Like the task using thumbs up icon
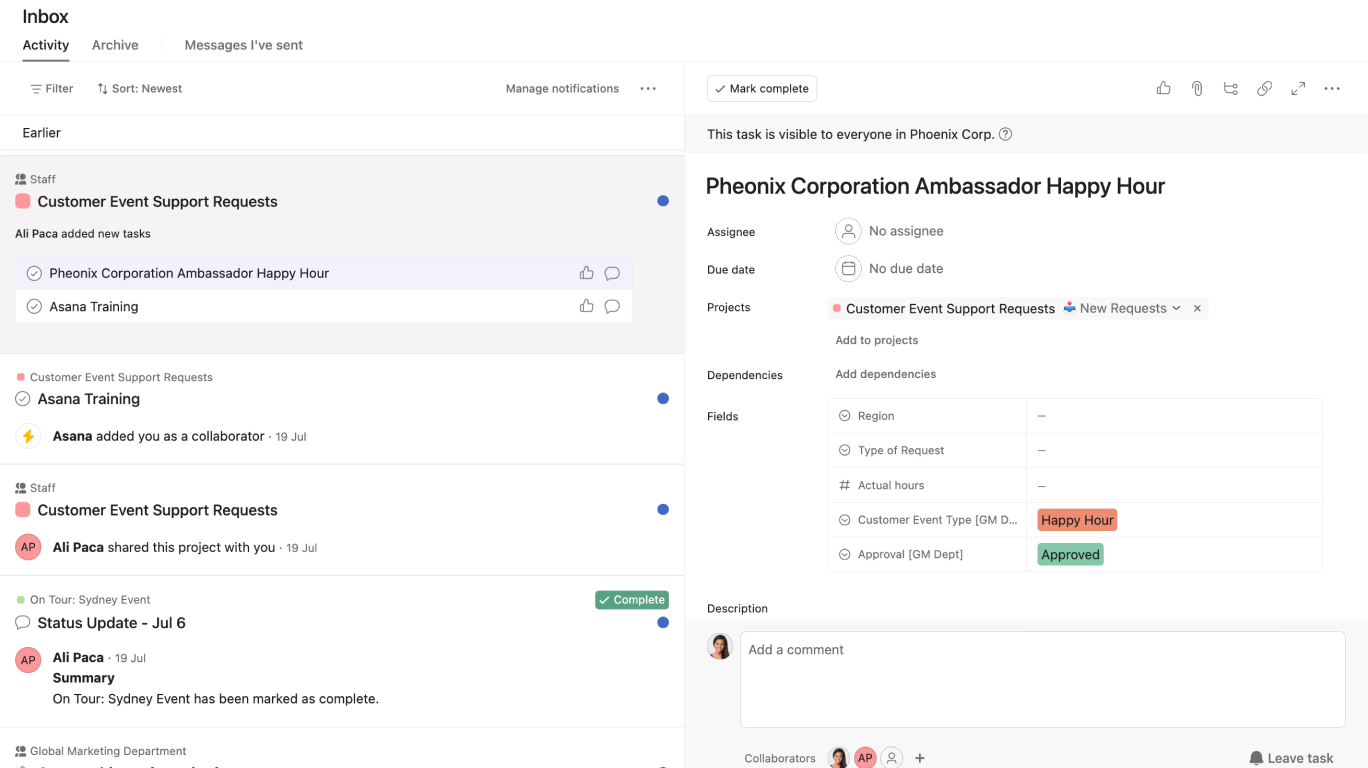Screen dimensions: 1368x768 click(1163, 88)
